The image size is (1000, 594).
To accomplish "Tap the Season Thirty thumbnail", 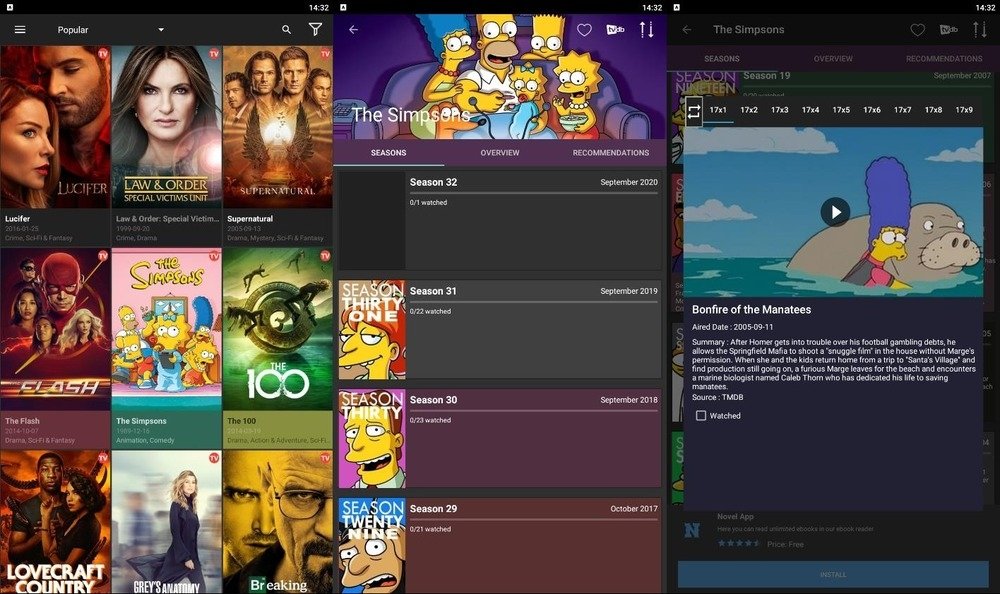I will 372,438.
